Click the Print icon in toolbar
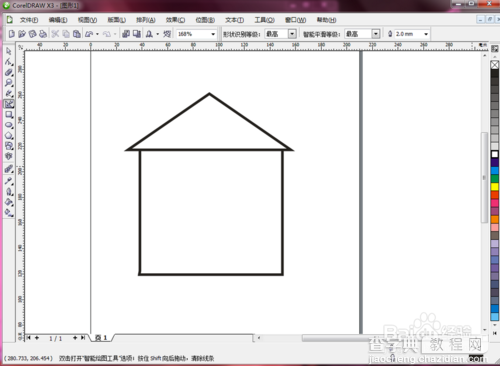 pos(43,34)
